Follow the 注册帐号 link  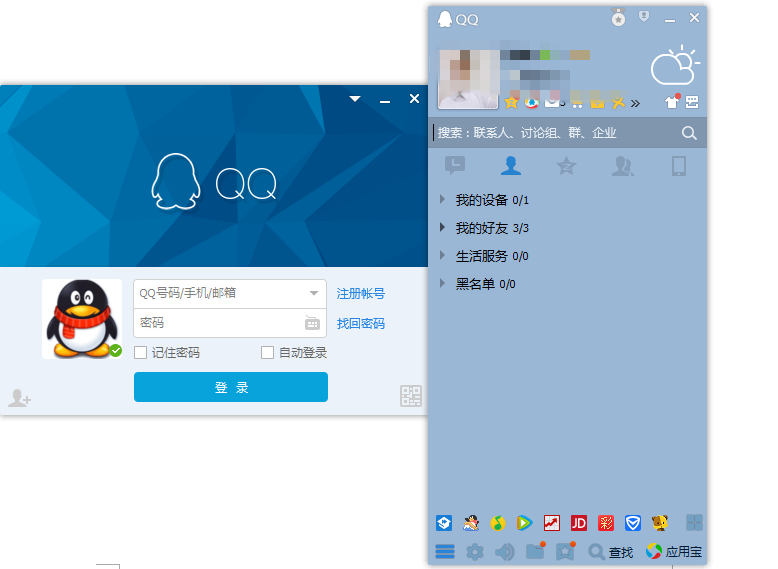[361, 294]
